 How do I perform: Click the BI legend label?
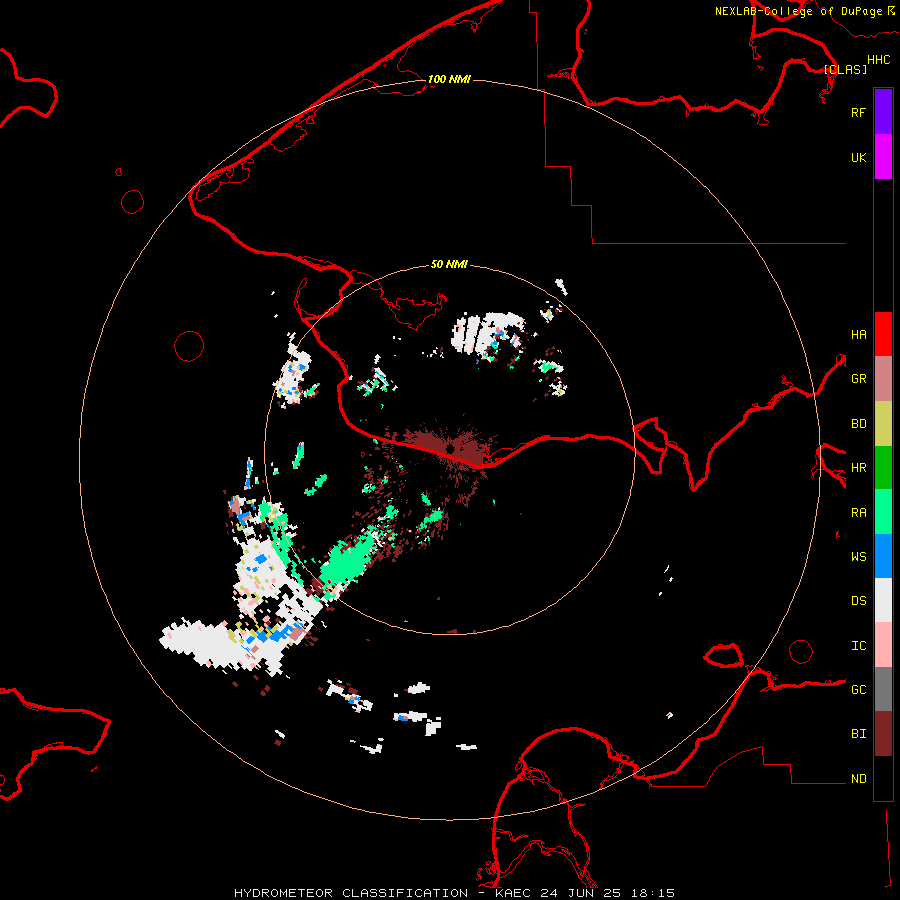[858, 734]
